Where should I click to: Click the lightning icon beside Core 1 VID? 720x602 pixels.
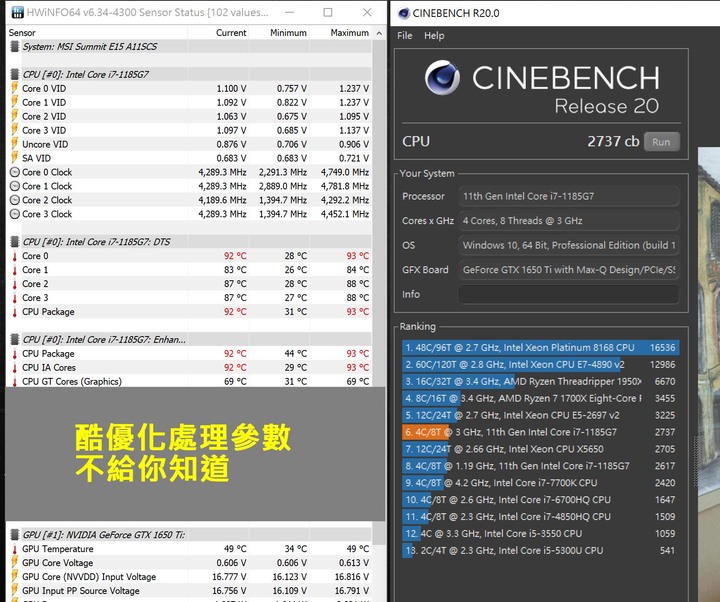pyautogui.click(x=15, y=102)
